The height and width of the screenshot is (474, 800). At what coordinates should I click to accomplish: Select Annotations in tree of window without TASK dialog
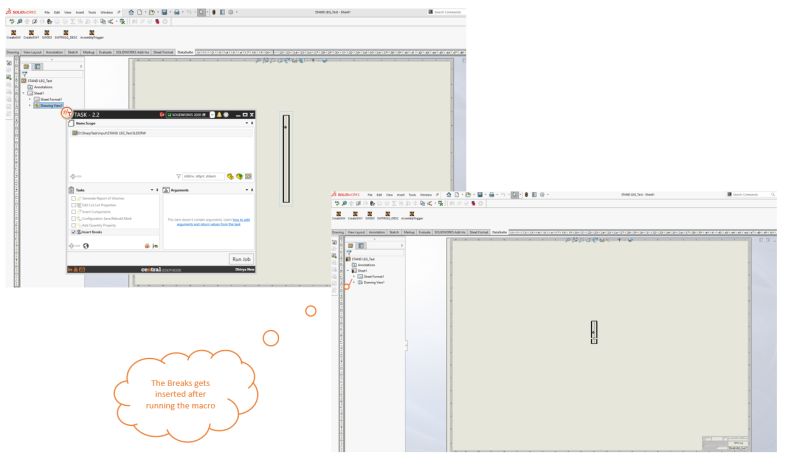(x=362, y=265)
